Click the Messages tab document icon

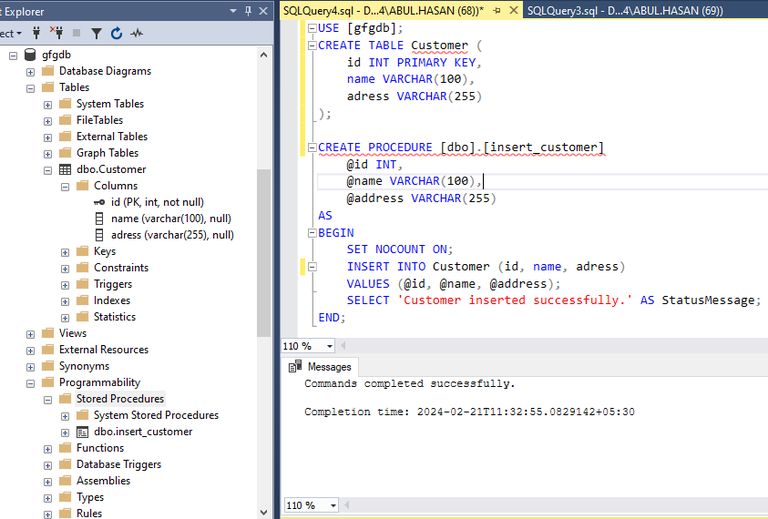pyautogui.click(x=295, y=366)
